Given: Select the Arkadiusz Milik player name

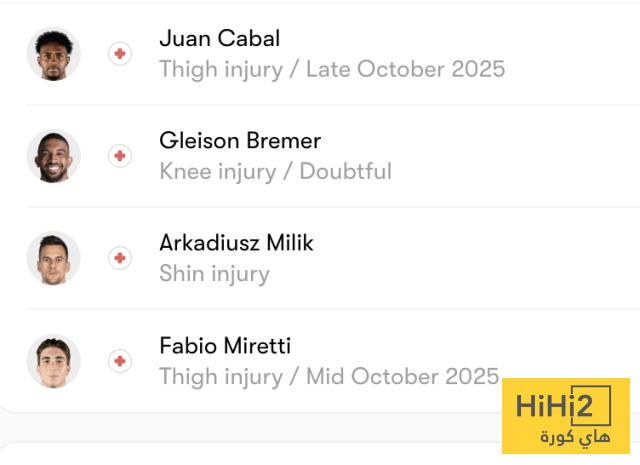Looking at the screenshot, I should (236, 243).
